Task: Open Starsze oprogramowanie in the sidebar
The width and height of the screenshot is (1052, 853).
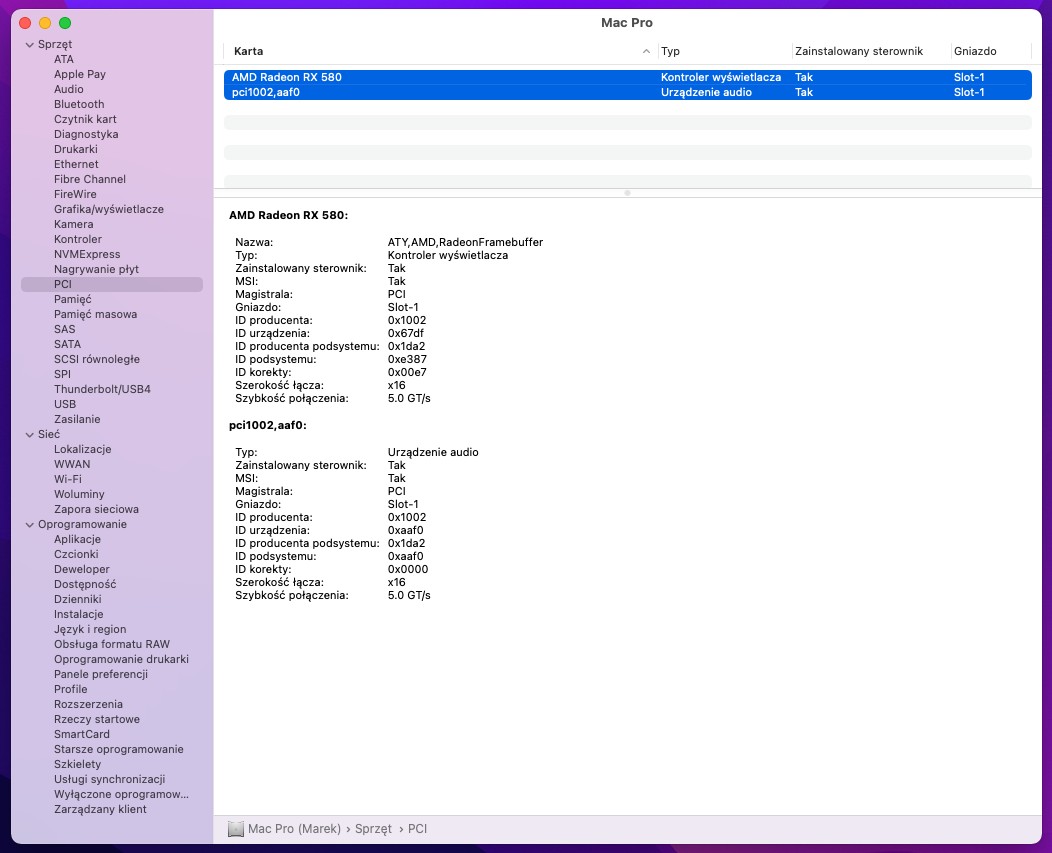Action: tap(119, 749)
